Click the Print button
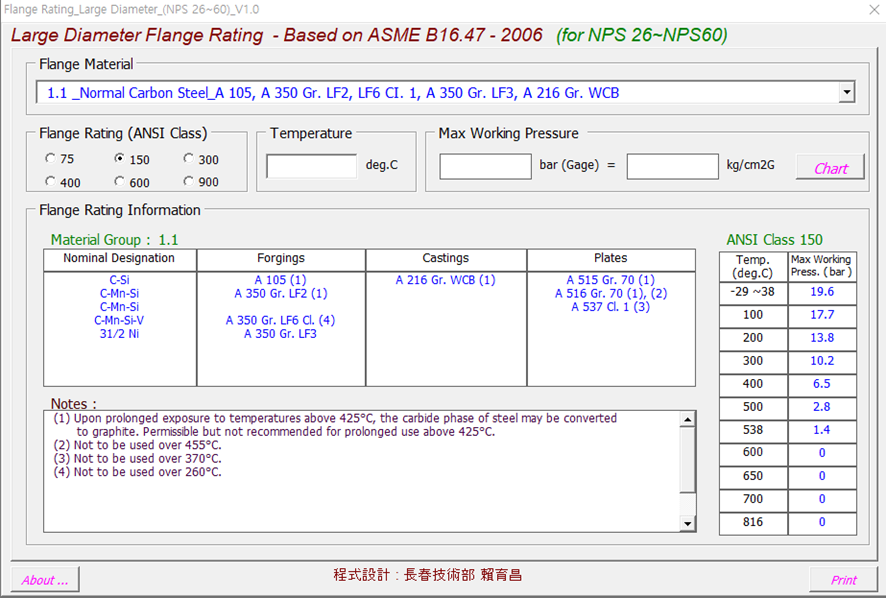 [x=844, y=580]
